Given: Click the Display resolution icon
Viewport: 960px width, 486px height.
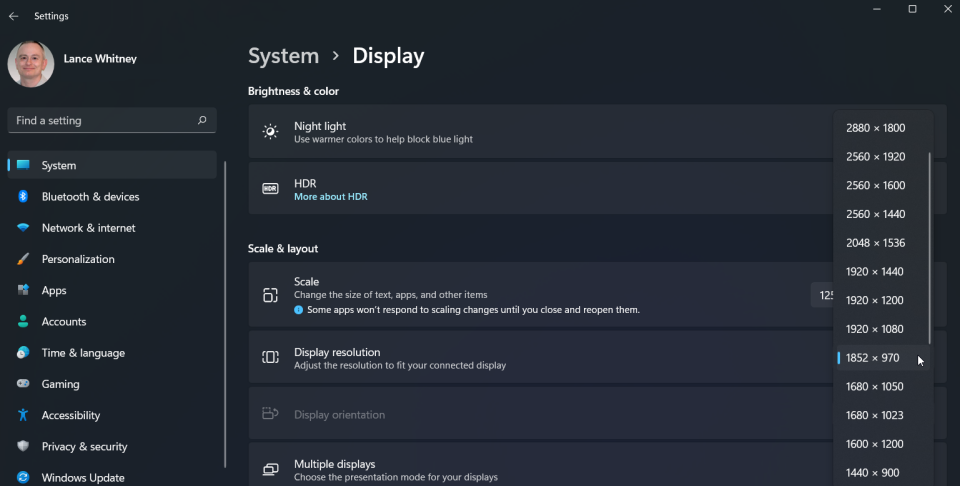Looking at the screenshot, I should pos(270,357).
